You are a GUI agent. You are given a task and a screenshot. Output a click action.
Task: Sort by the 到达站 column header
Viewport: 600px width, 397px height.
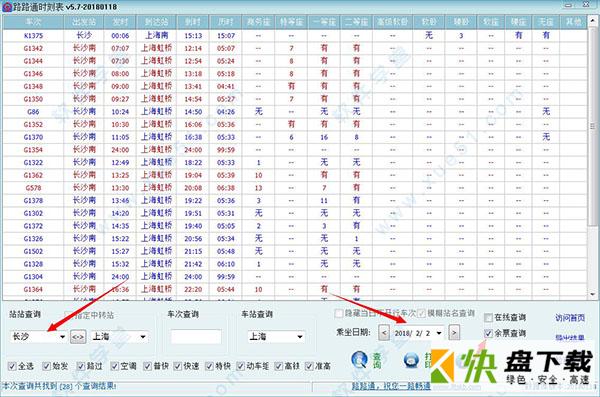(157, 22)
